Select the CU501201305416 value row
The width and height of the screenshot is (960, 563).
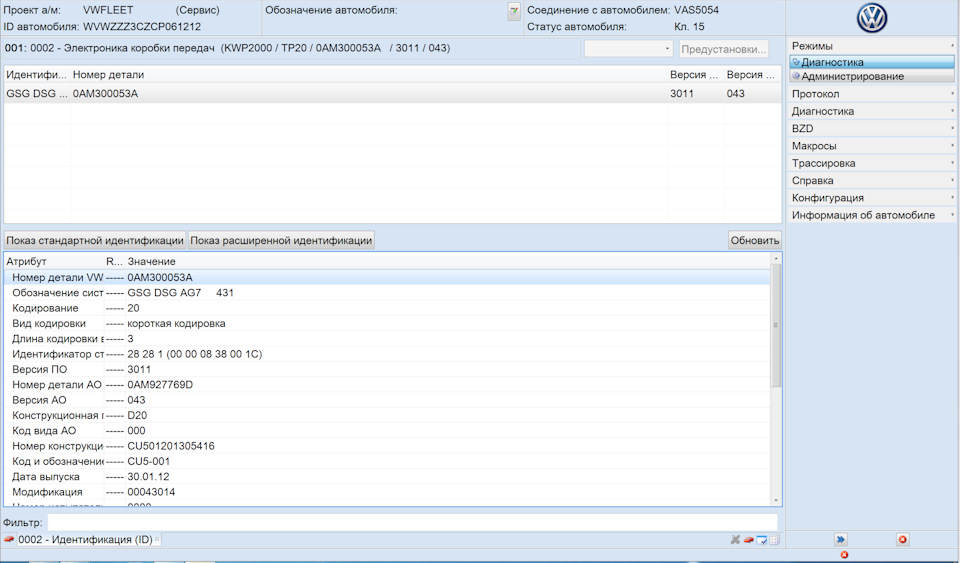point(387,446)
